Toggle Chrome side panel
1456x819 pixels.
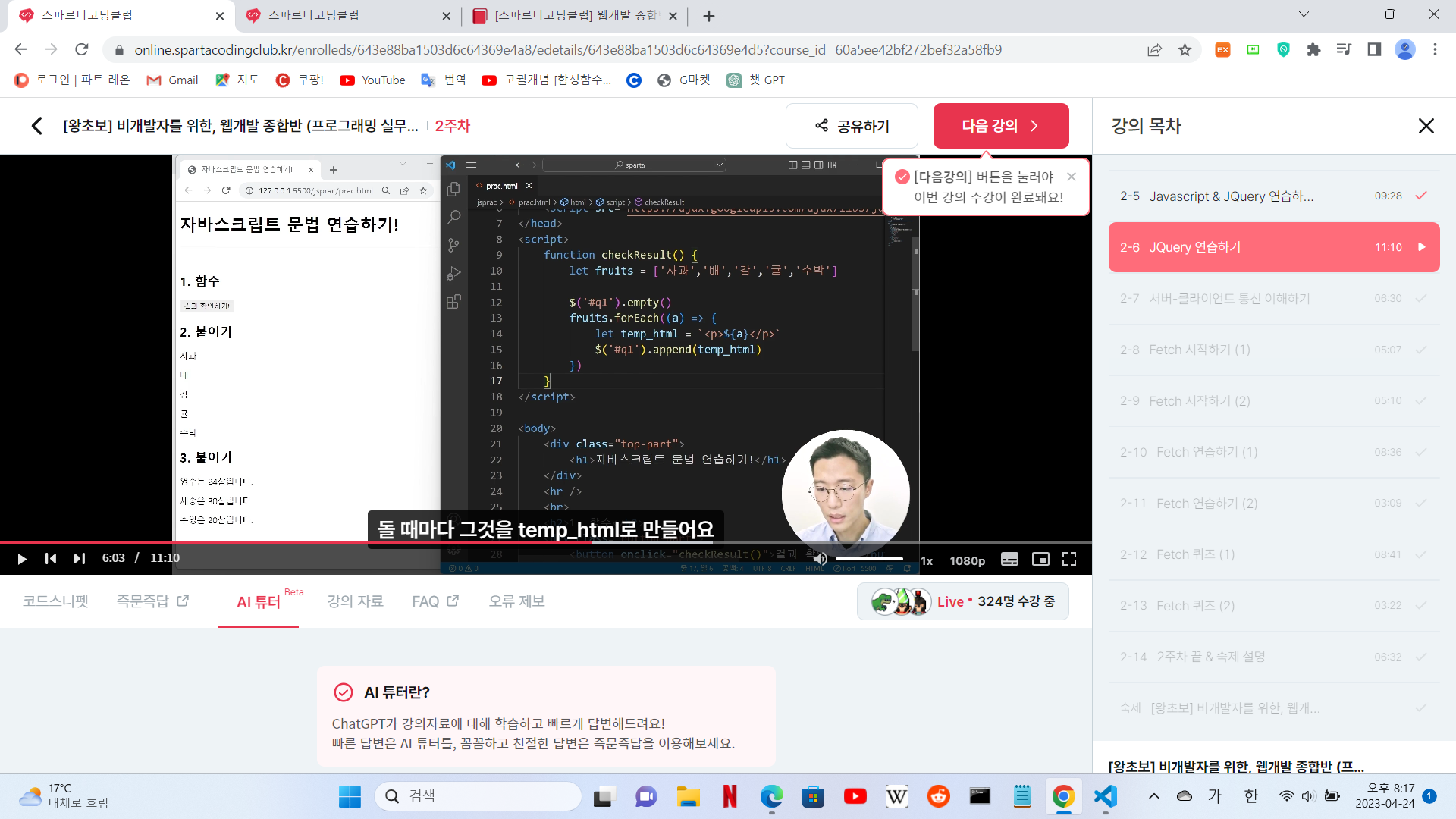(1374, 49)
